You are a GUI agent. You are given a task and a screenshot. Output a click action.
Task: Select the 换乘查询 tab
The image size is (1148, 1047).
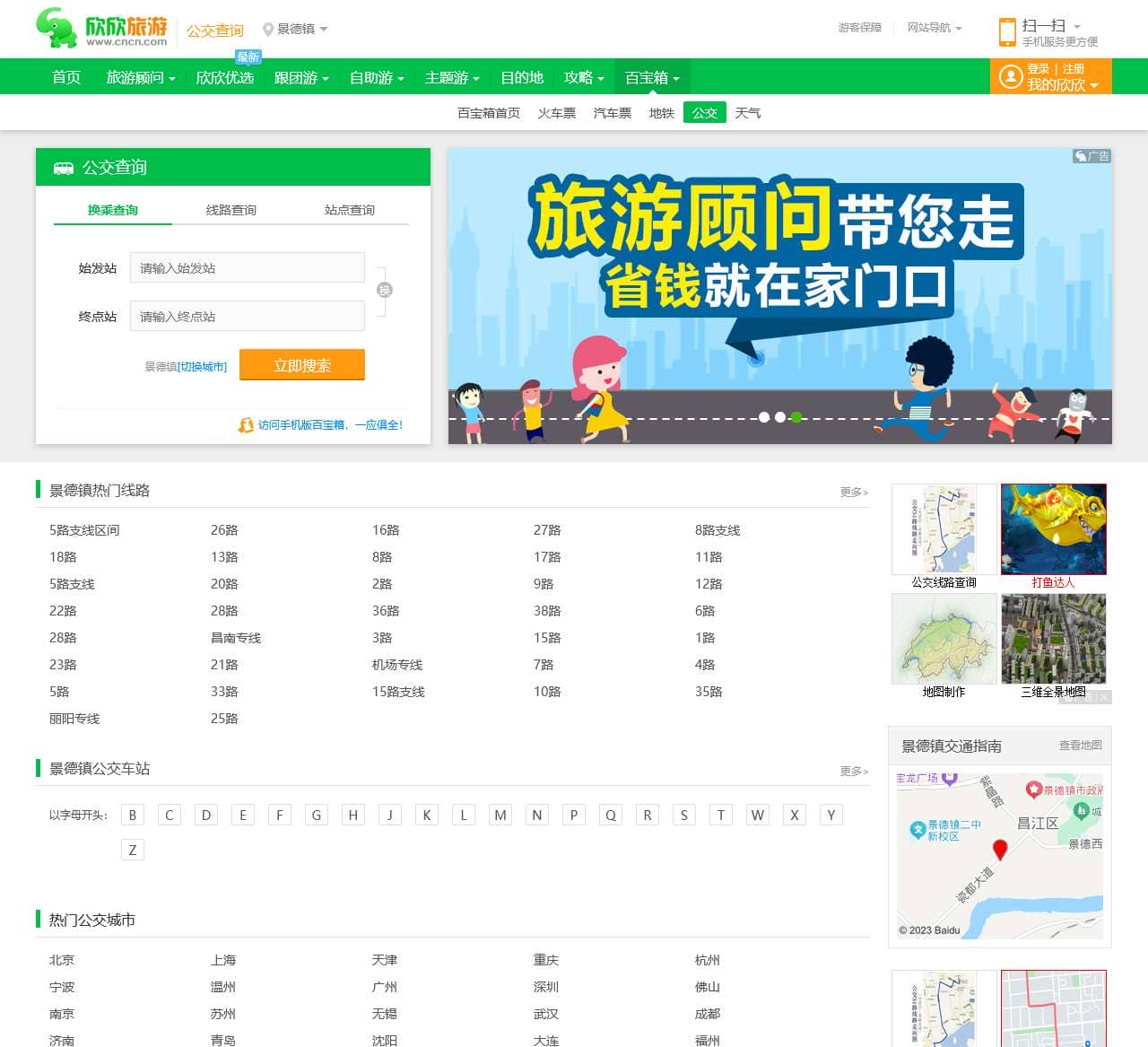point(113,210)
